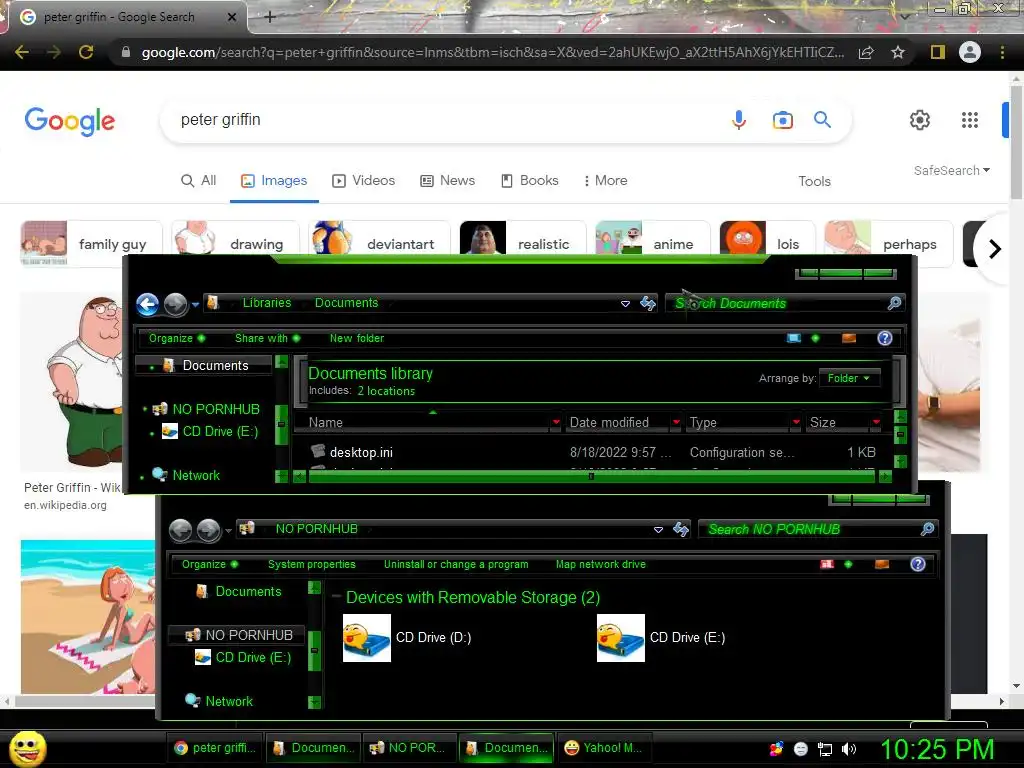Click forward arrow in Documents explorer window
Viewport: 1024px width, 768px height.
176,304
